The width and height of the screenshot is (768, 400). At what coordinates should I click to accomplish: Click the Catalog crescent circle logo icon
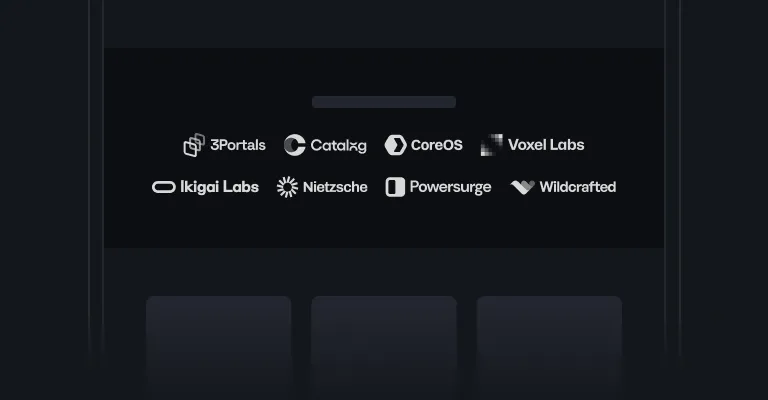coord(295,145)
